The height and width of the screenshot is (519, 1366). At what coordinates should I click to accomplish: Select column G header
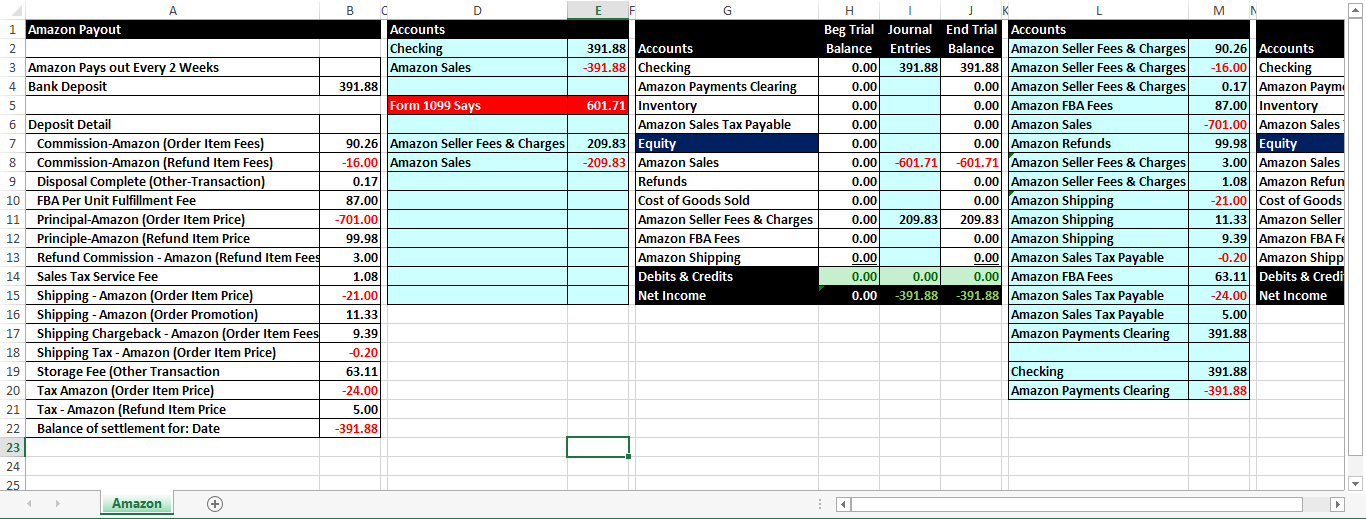[x=727, y=10]
